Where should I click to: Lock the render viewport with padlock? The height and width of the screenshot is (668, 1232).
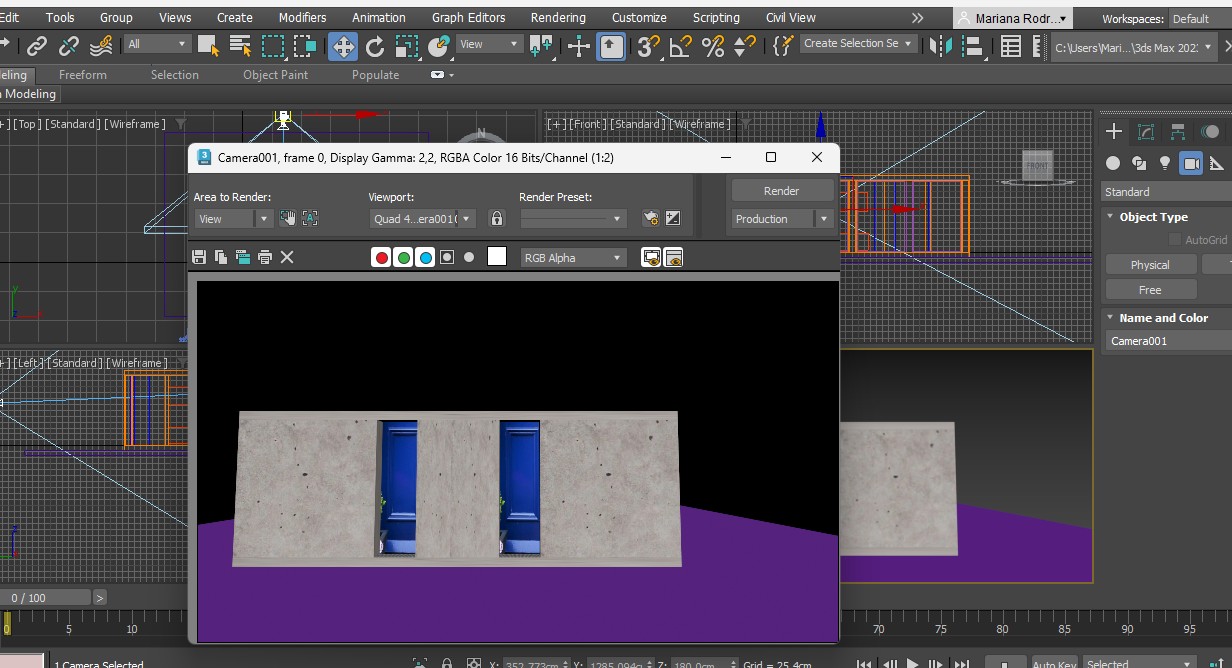pos(497,218)
